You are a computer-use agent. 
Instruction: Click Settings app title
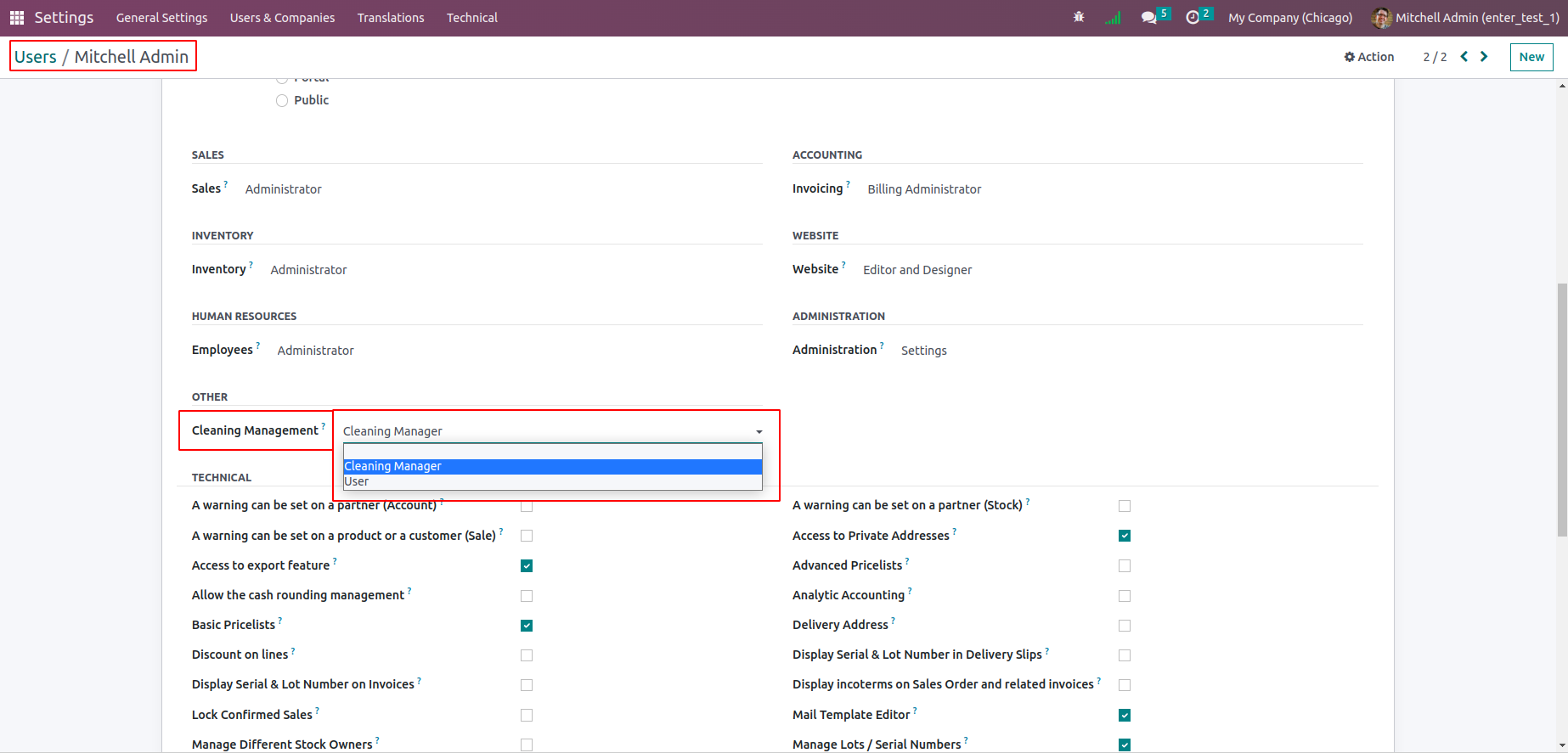point(64,18)
